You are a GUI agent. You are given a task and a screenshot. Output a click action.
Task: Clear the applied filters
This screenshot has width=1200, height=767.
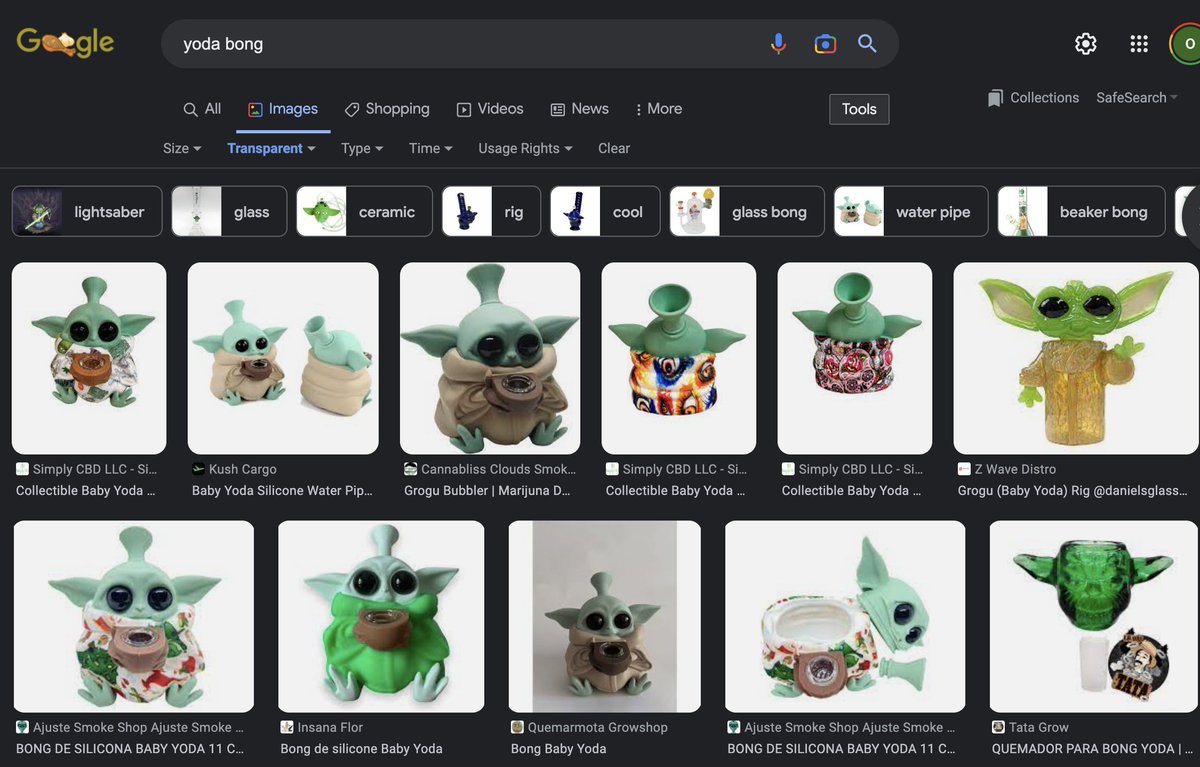(614, 148)
